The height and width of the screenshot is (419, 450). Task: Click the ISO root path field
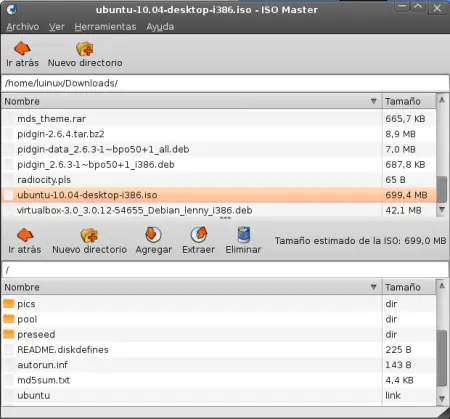tap(225, 270)
